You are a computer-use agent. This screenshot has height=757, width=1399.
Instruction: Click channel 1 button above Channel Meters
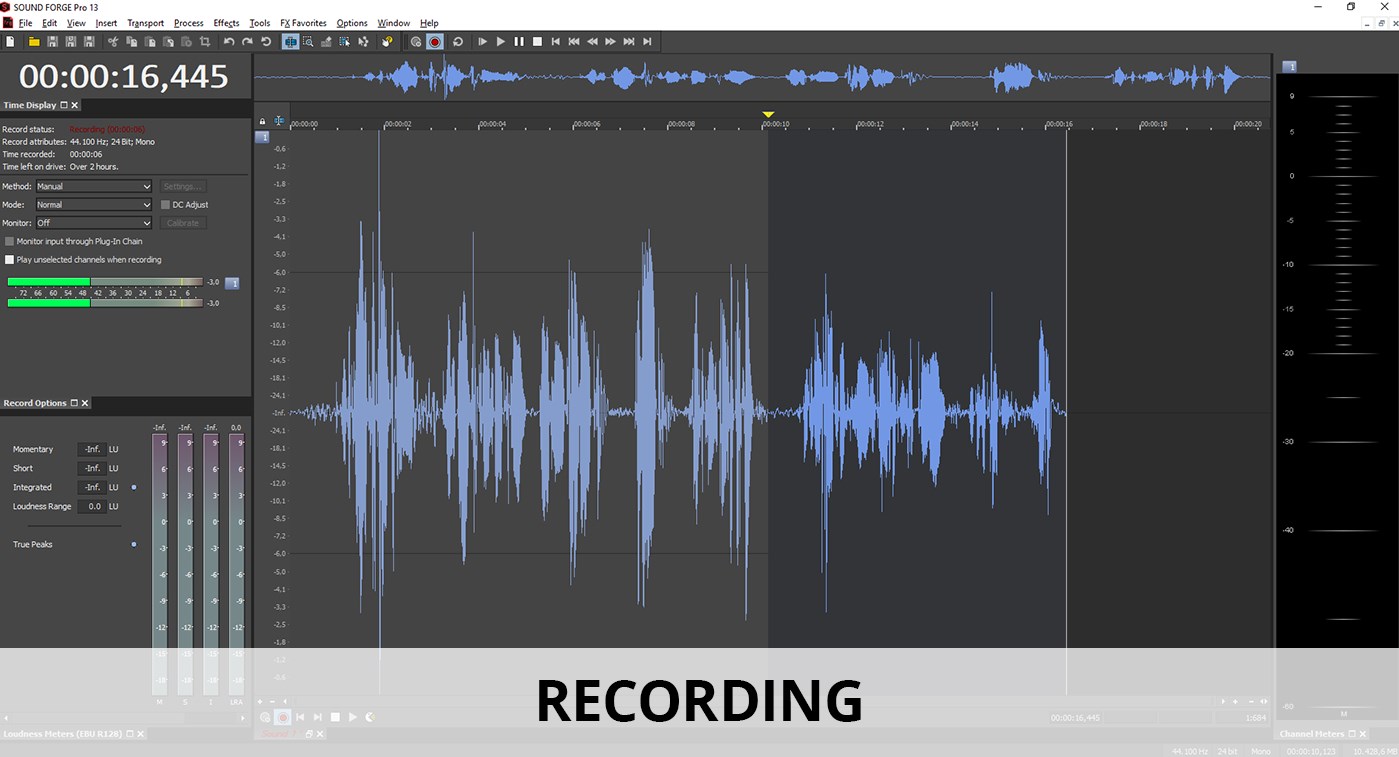[x=1290, y=67]
